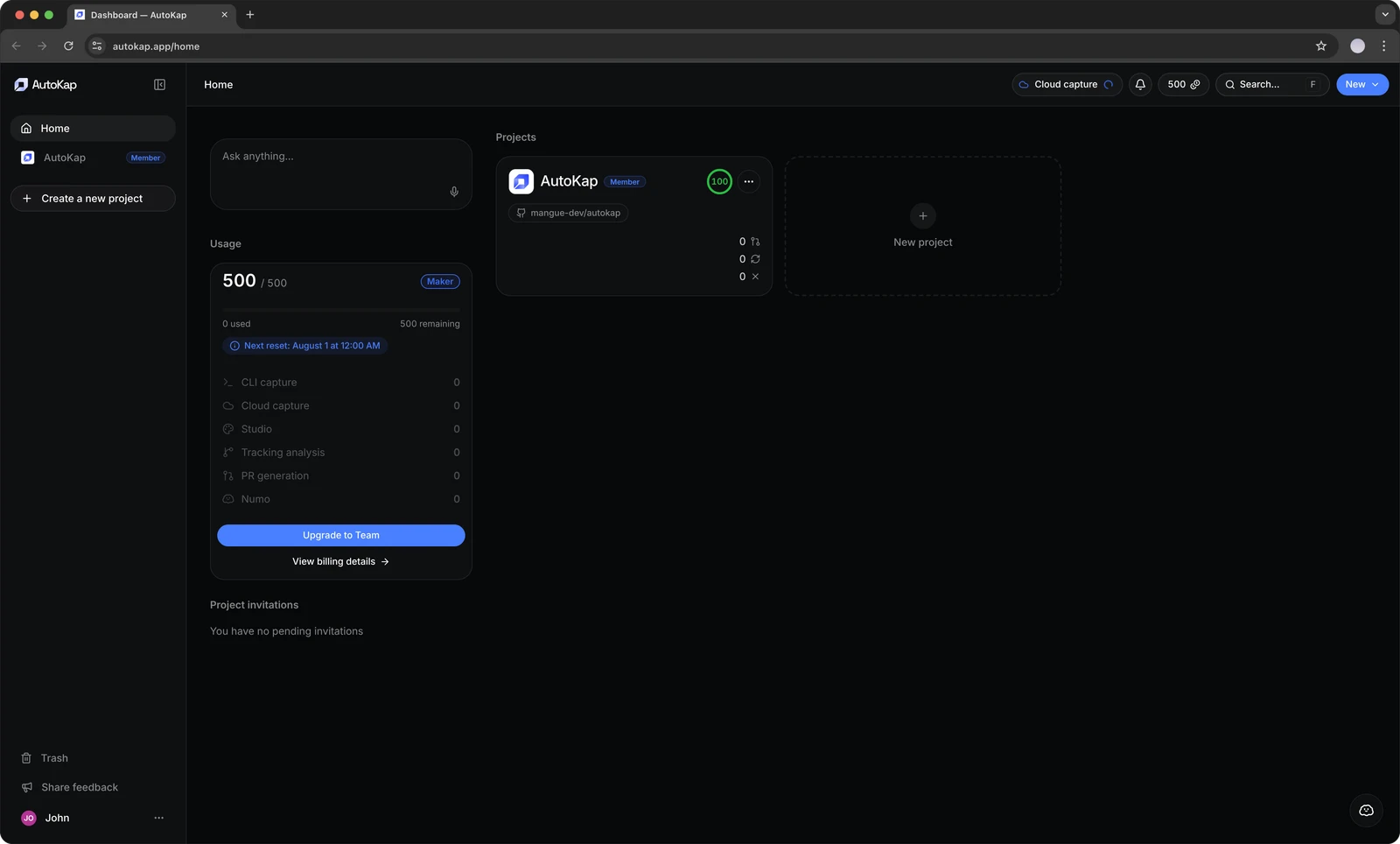1400x844 pixels.
Task: Click the Cloud capture usage row
Action: [341, 406]
